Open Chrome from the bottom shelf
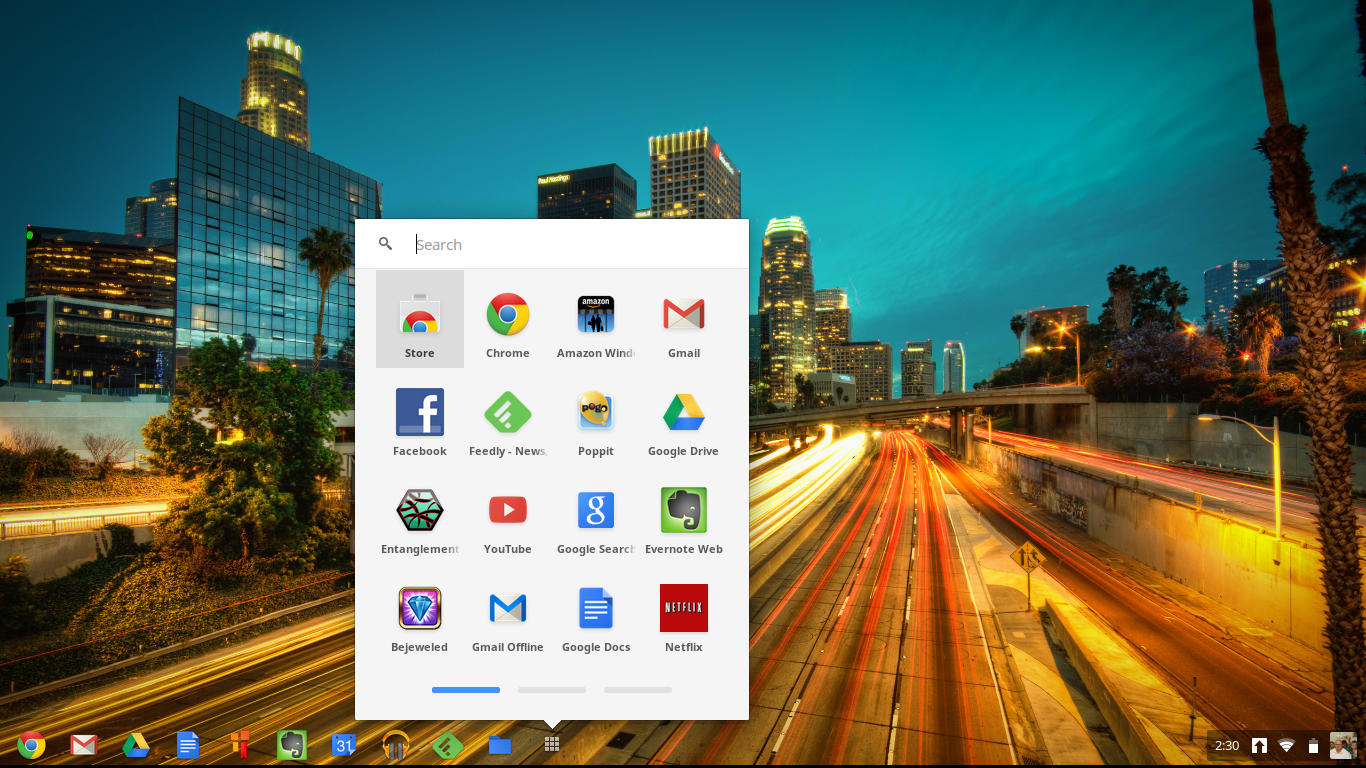1366x768 pixels. click(31, 745)
